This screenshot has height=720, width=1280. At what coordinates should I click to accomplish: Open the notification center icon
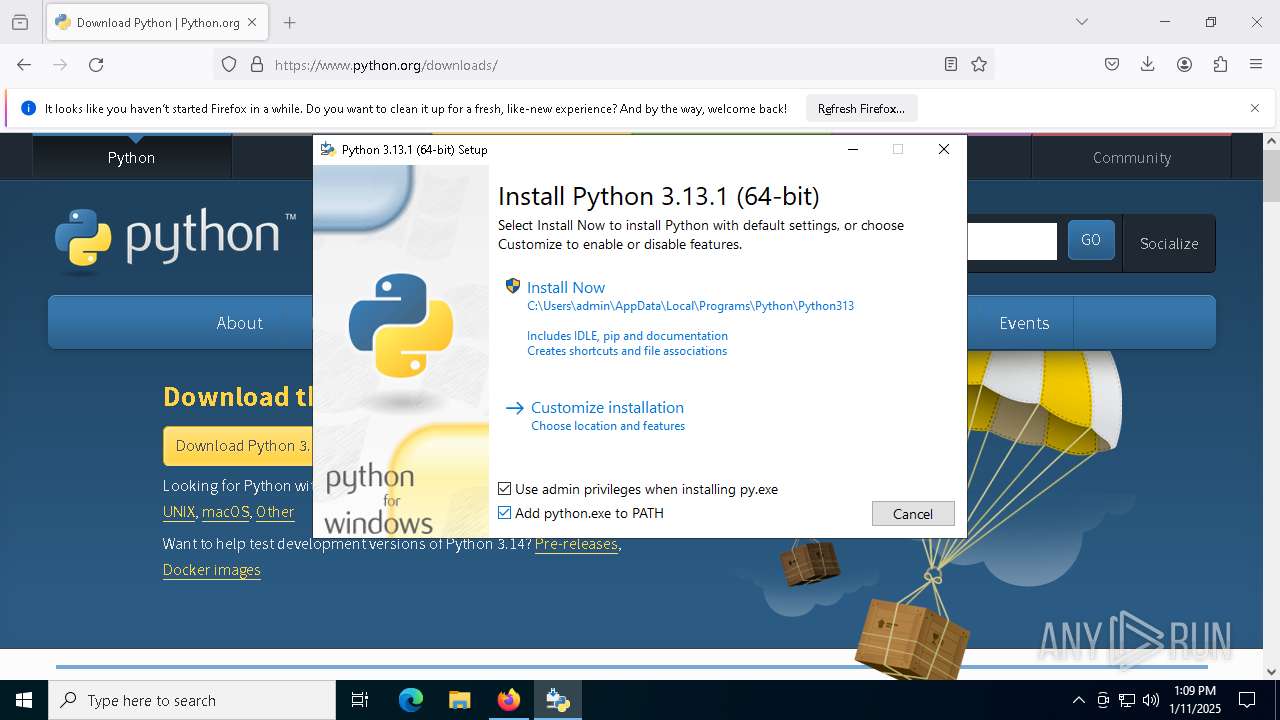click(x=1247, y=700)
